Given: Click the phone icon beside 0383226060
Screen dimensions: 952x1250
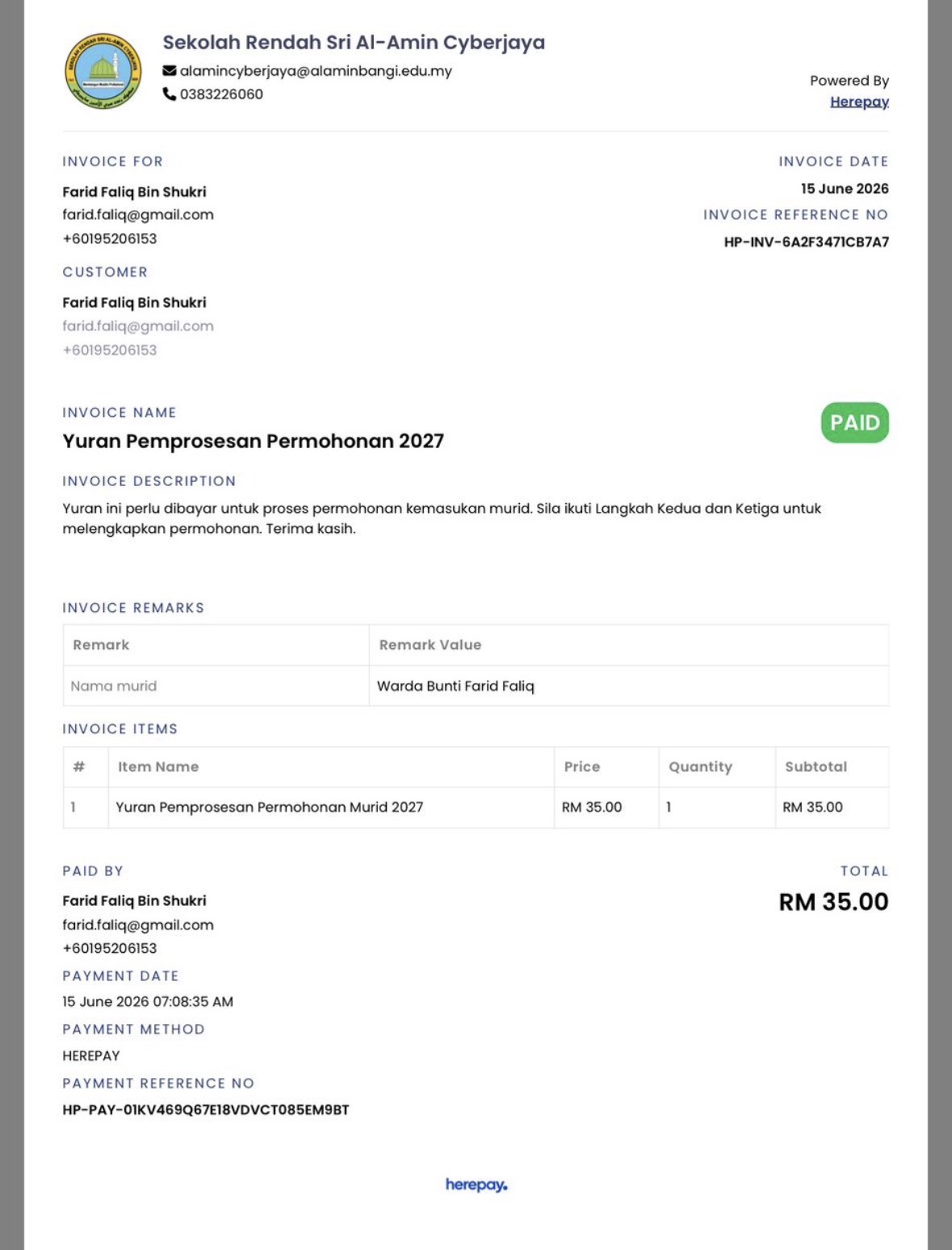Looking at the screenshot, I should [x=170, y=94].
